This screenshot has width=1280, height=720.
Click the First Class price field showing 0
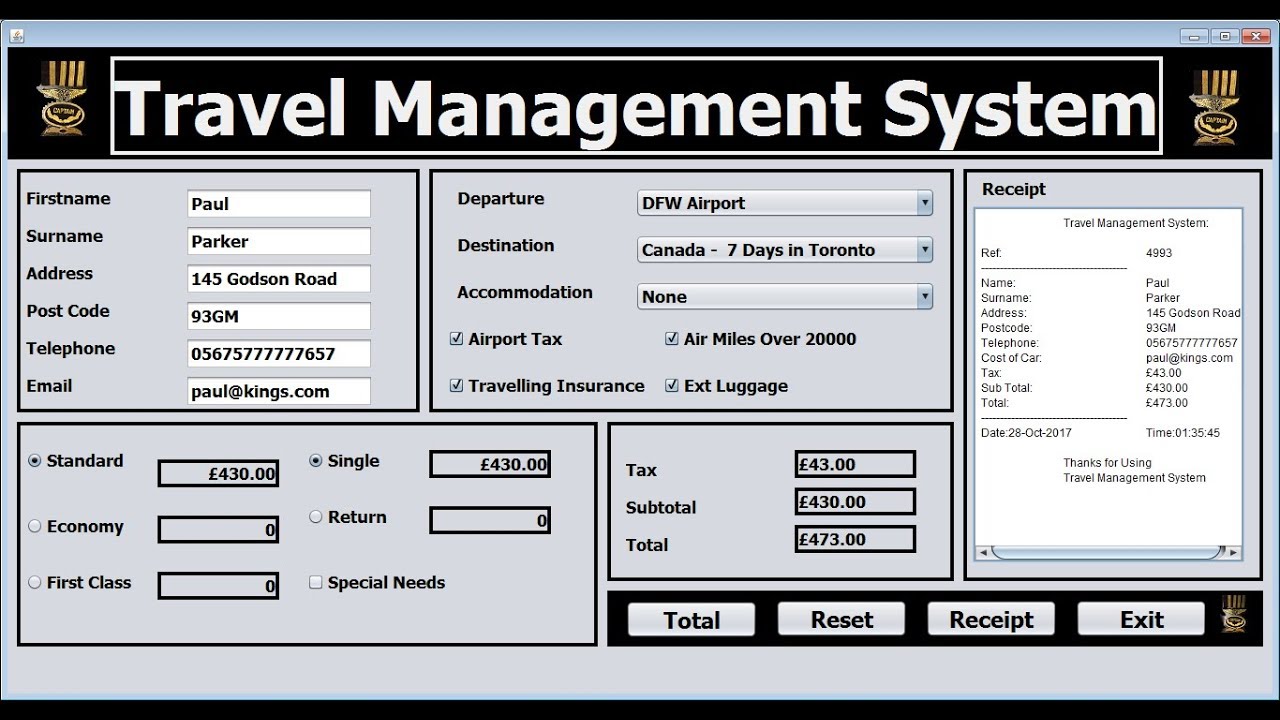(x=218, y=586)
